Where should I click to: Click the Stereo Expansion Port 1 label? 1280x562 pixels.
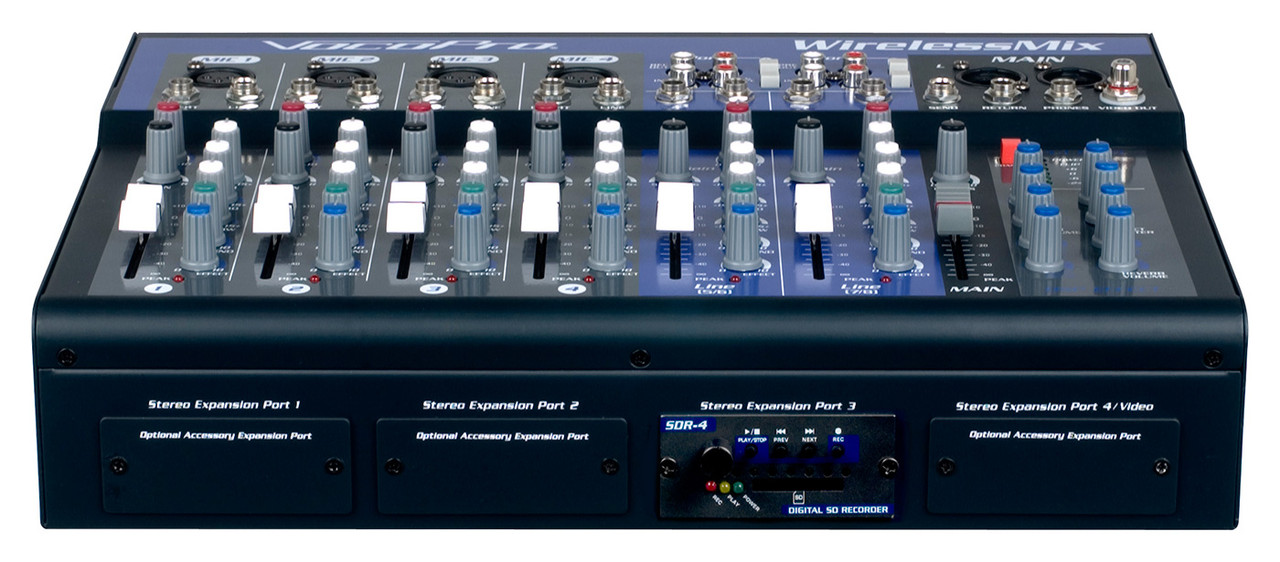point(225,406)
